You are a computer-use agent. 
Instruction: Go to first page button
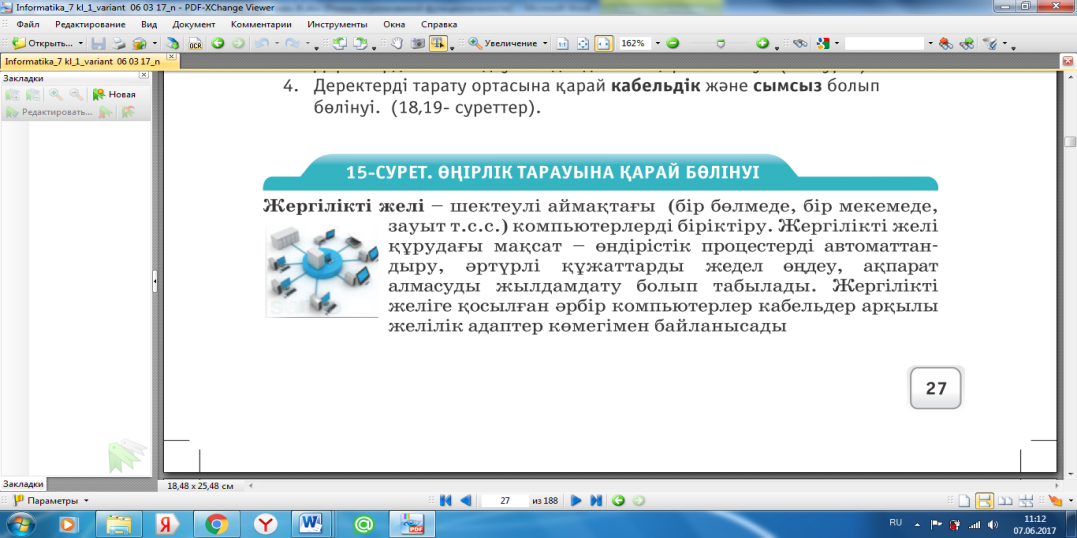coord(445,500)
